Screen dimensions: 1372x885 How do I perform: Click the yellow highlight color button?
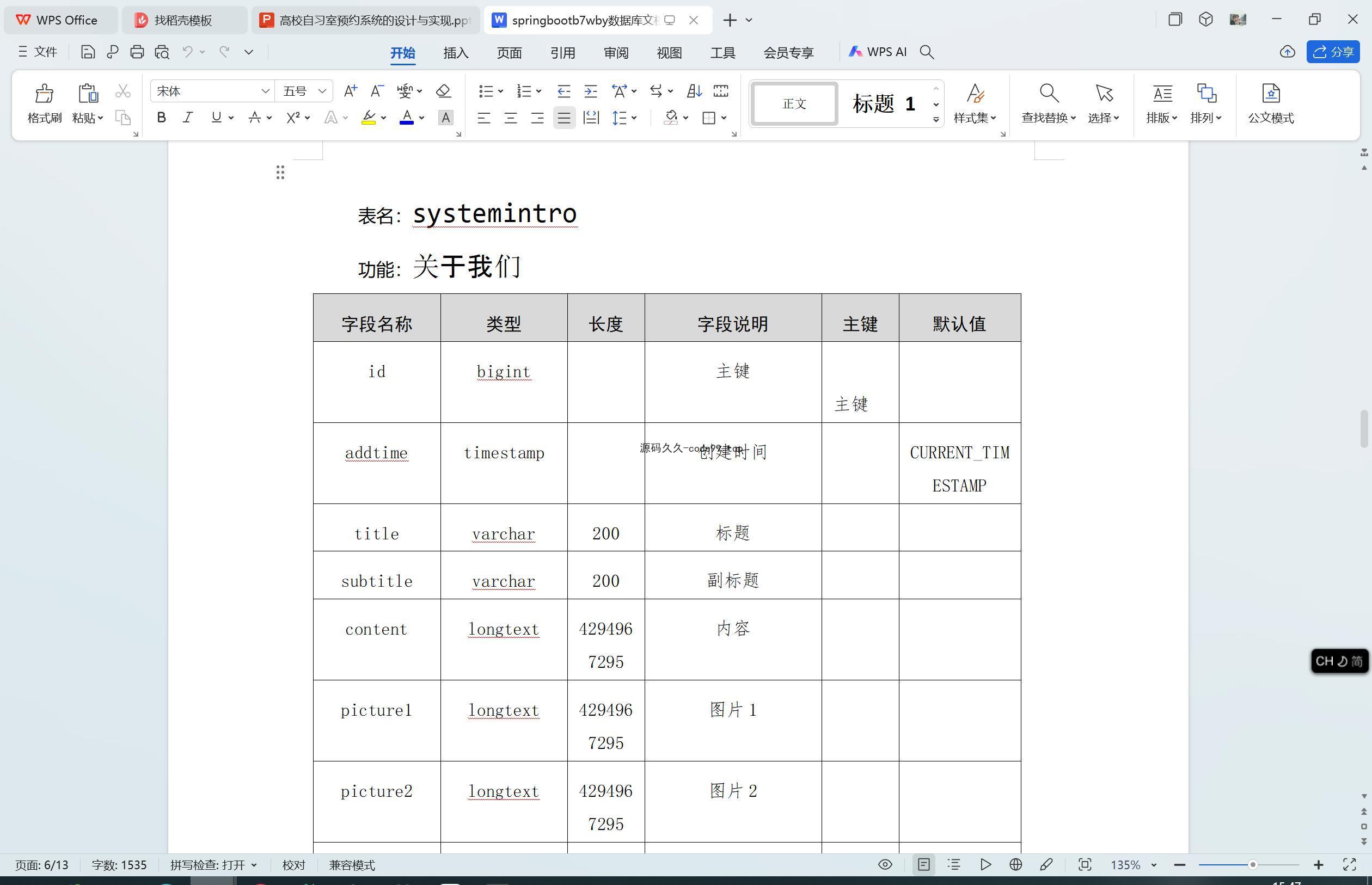(369, 118)
